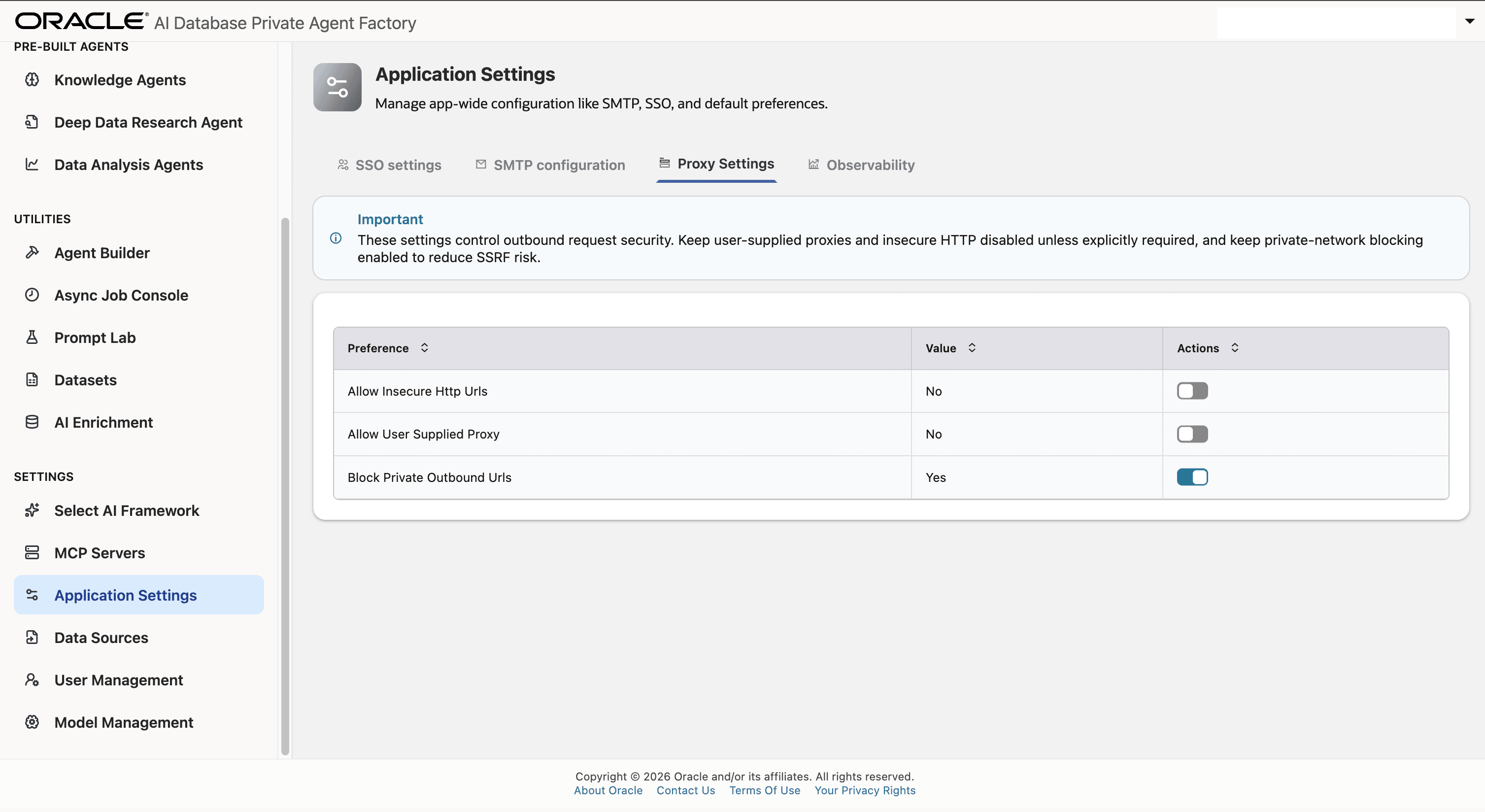Click the Knowledge Agents brain icon
Screen dimensions: 1485x812
(33, 79)
